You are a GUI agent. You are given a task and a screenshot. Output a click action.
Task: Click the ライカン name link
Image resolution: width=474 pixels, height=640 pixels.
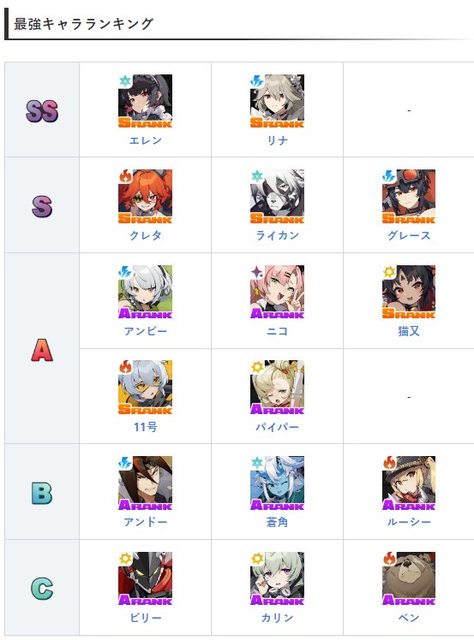tap(277, 236)
